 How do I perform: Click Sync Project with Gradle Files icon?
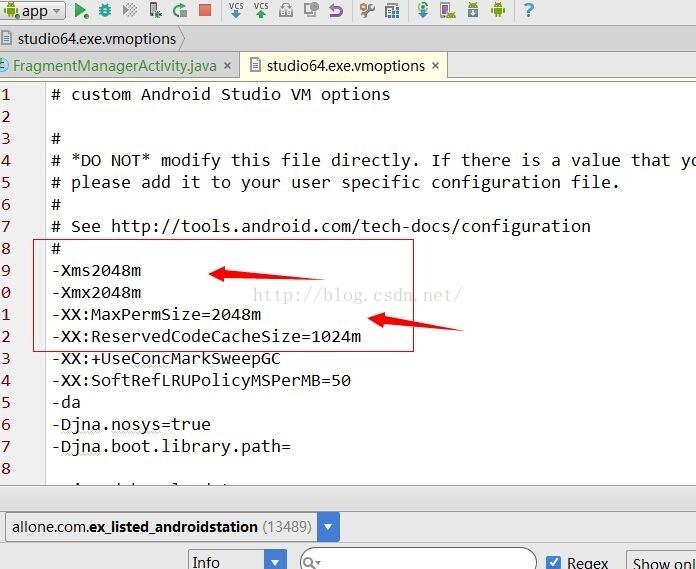tap(423, 10)
